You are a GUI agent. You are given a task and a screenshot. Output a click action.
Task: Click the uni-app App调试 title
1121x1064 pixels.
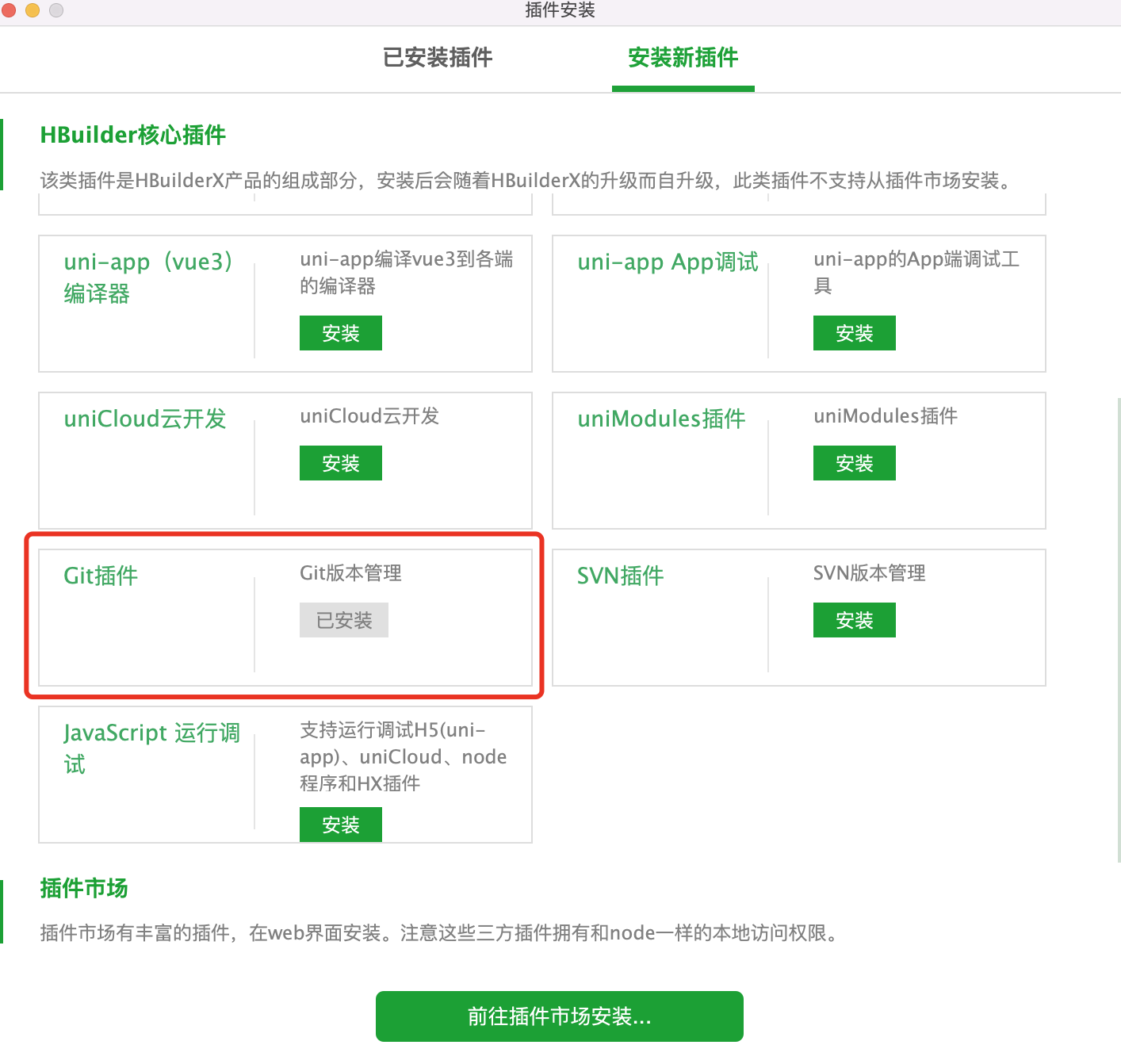(x=668, y=262)
